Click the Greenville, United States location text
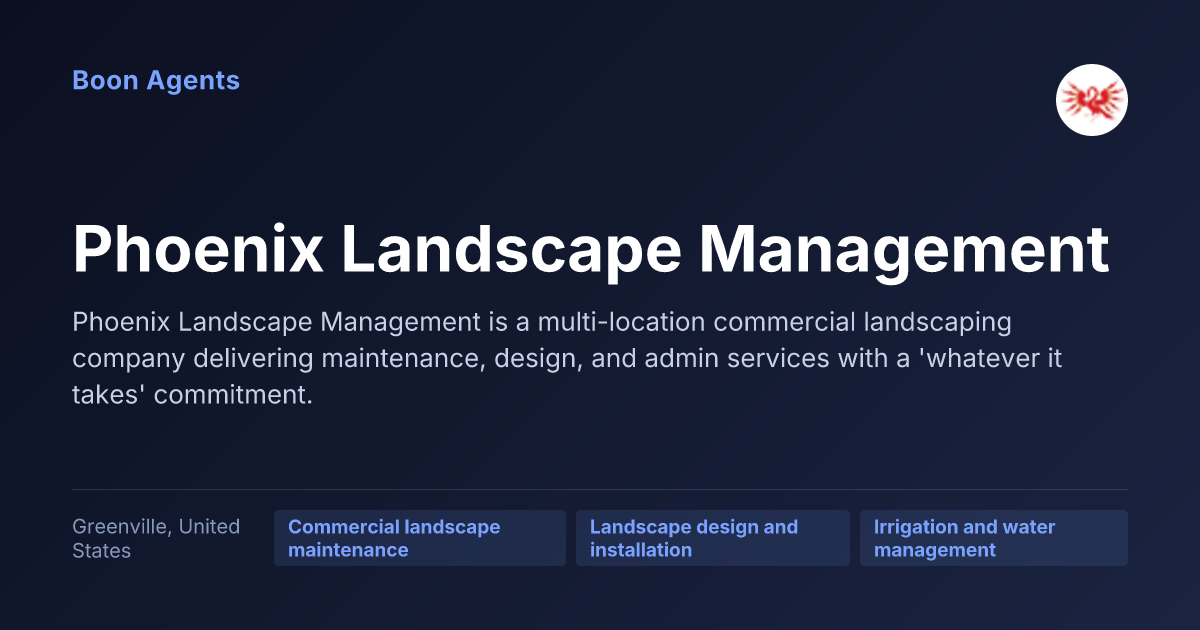Image resolution: width=1200 pixels, height=630 pixels. point(157,538)
